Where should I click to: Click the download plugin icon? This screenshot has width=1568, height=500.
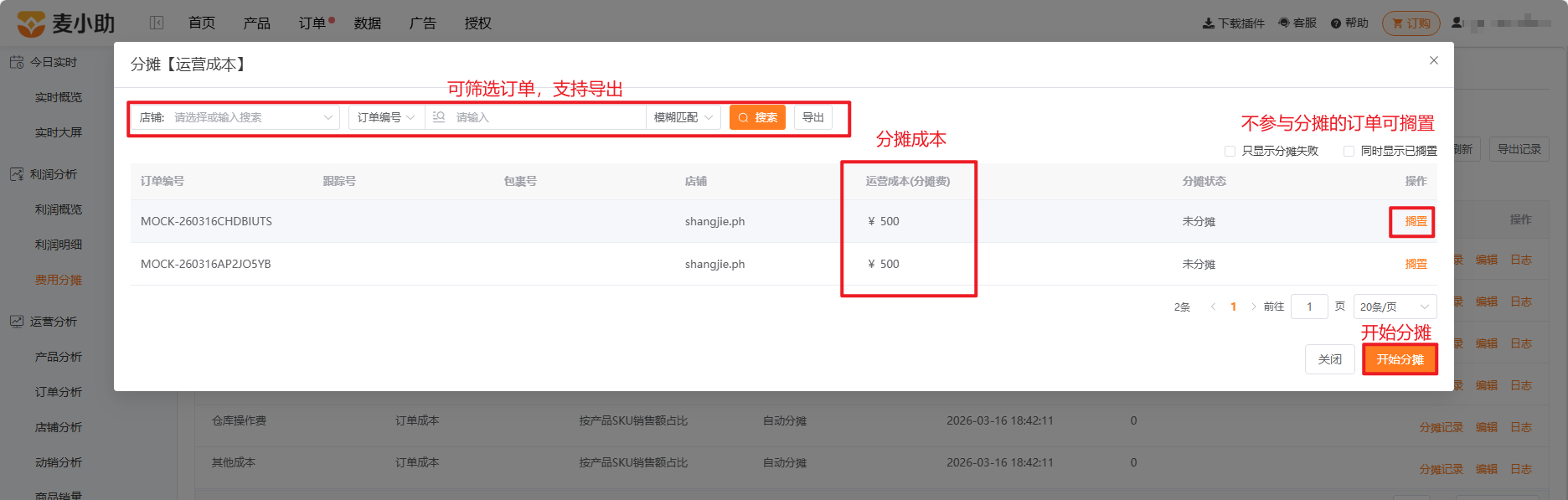pyautogui.click(x=1209, y=23)
